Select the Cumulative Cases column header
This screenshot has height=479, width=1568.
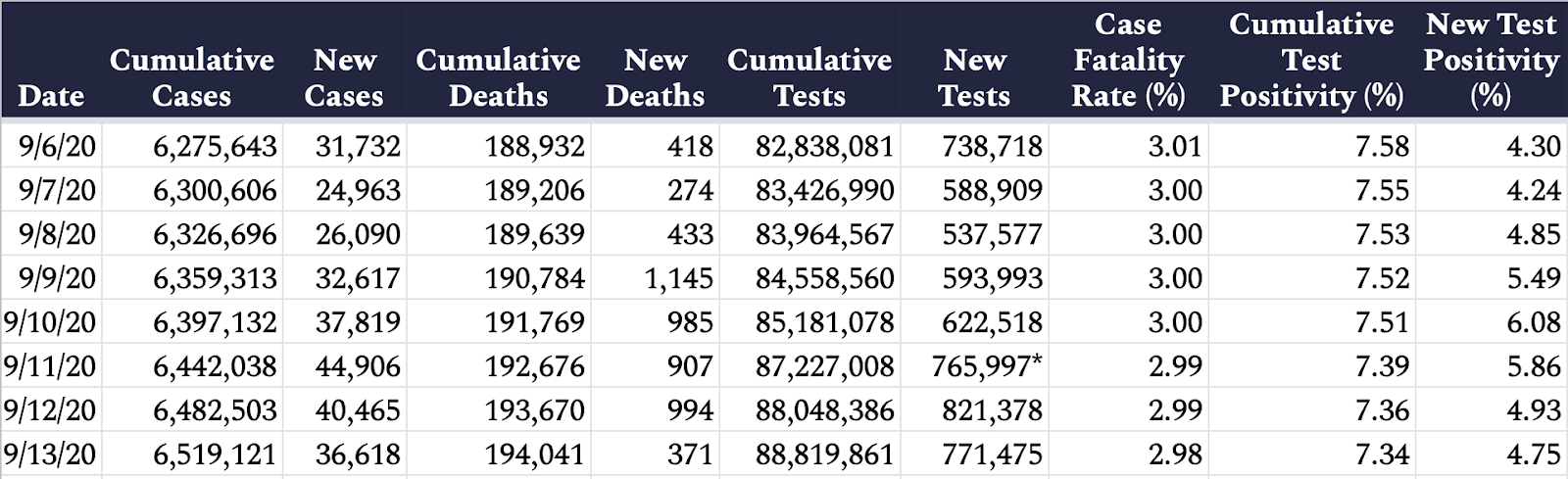point(192,77)
